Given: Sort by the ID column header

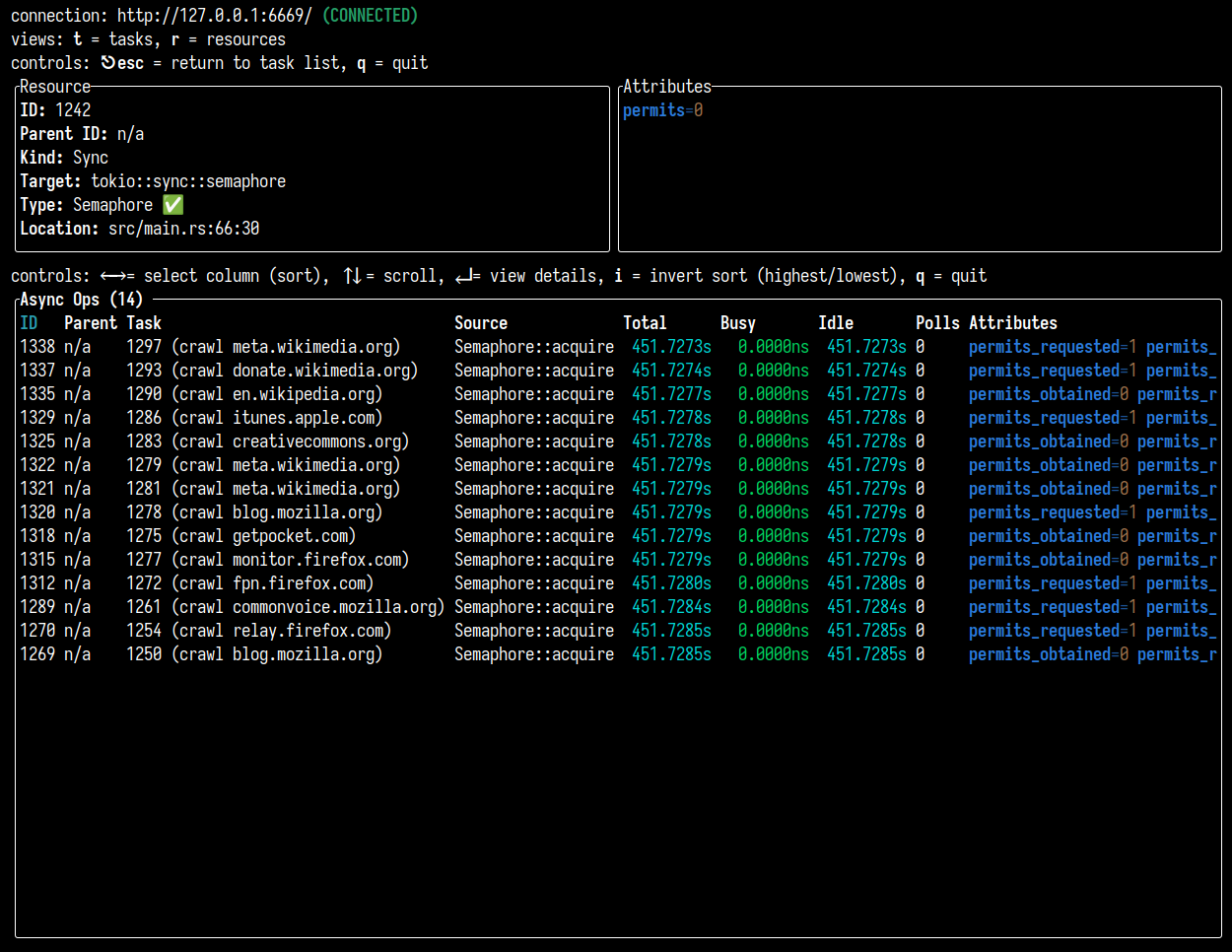Looking at the screenshot, I should [x=29, y=323].
